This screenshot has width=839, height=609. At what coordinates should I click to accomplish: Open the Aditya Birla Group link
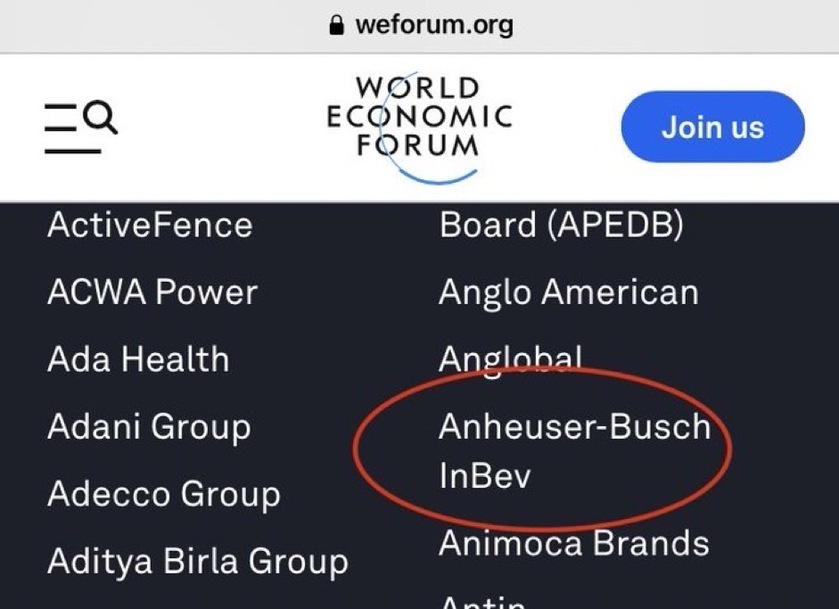(198, 561)
